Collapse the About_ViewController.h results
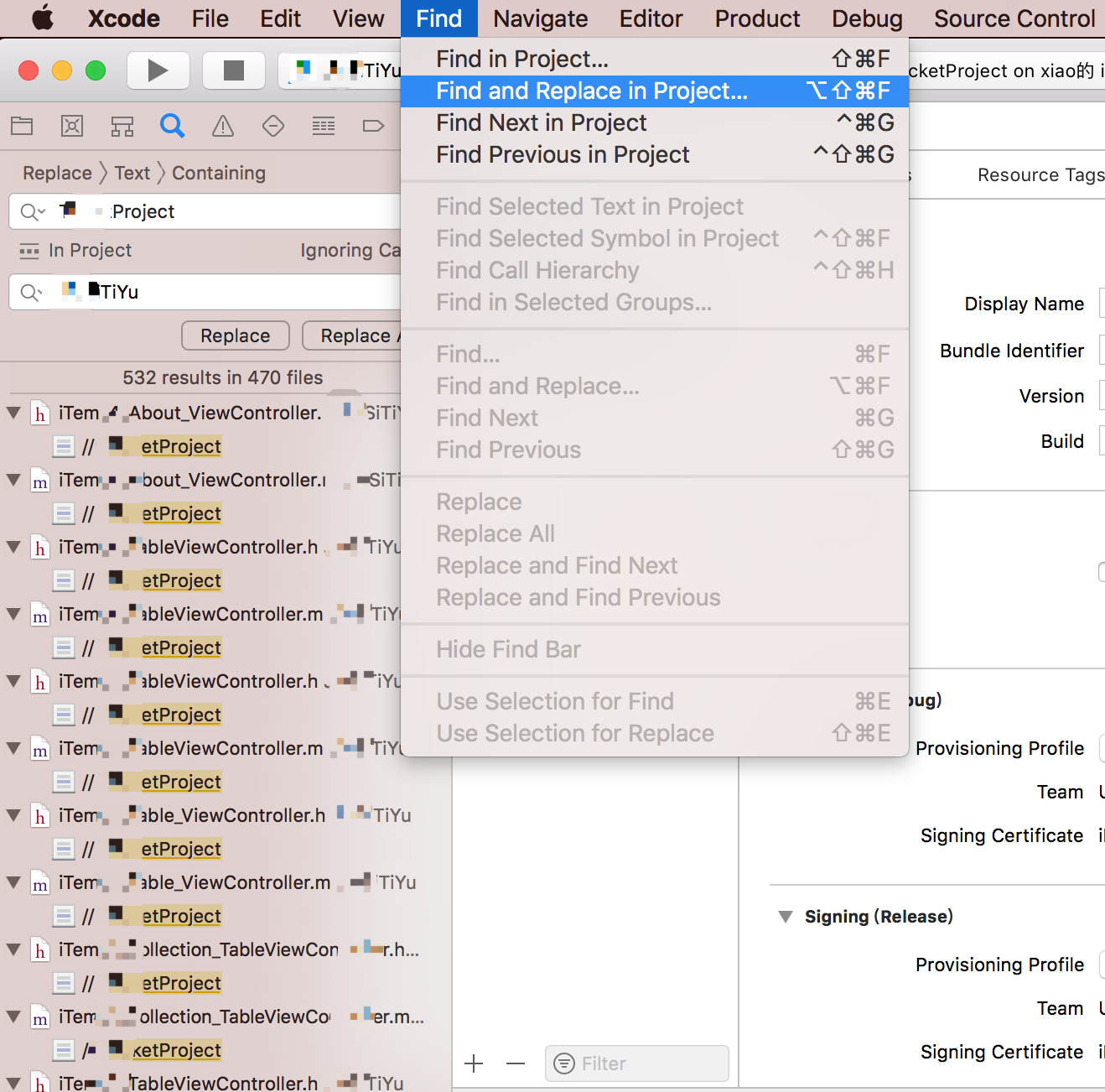Image resolution: width=1105 pixels, height=1092 pixels. pos(13,413)
